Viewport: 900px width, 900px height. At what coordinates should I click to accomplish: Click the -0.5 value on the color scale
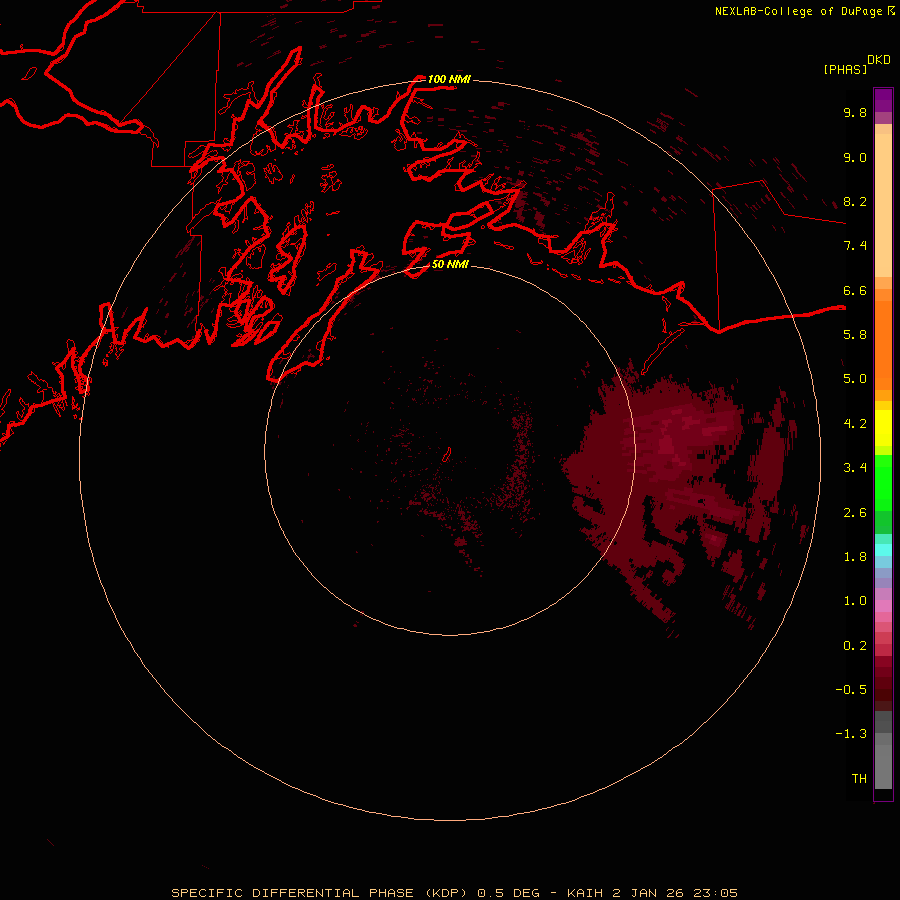[851, 689]
